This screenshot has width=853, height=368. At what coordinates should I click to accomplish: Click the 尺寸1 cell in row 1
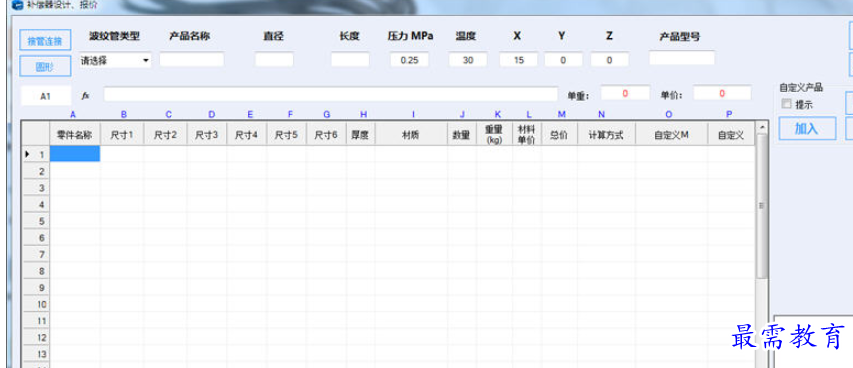[122, 154]
